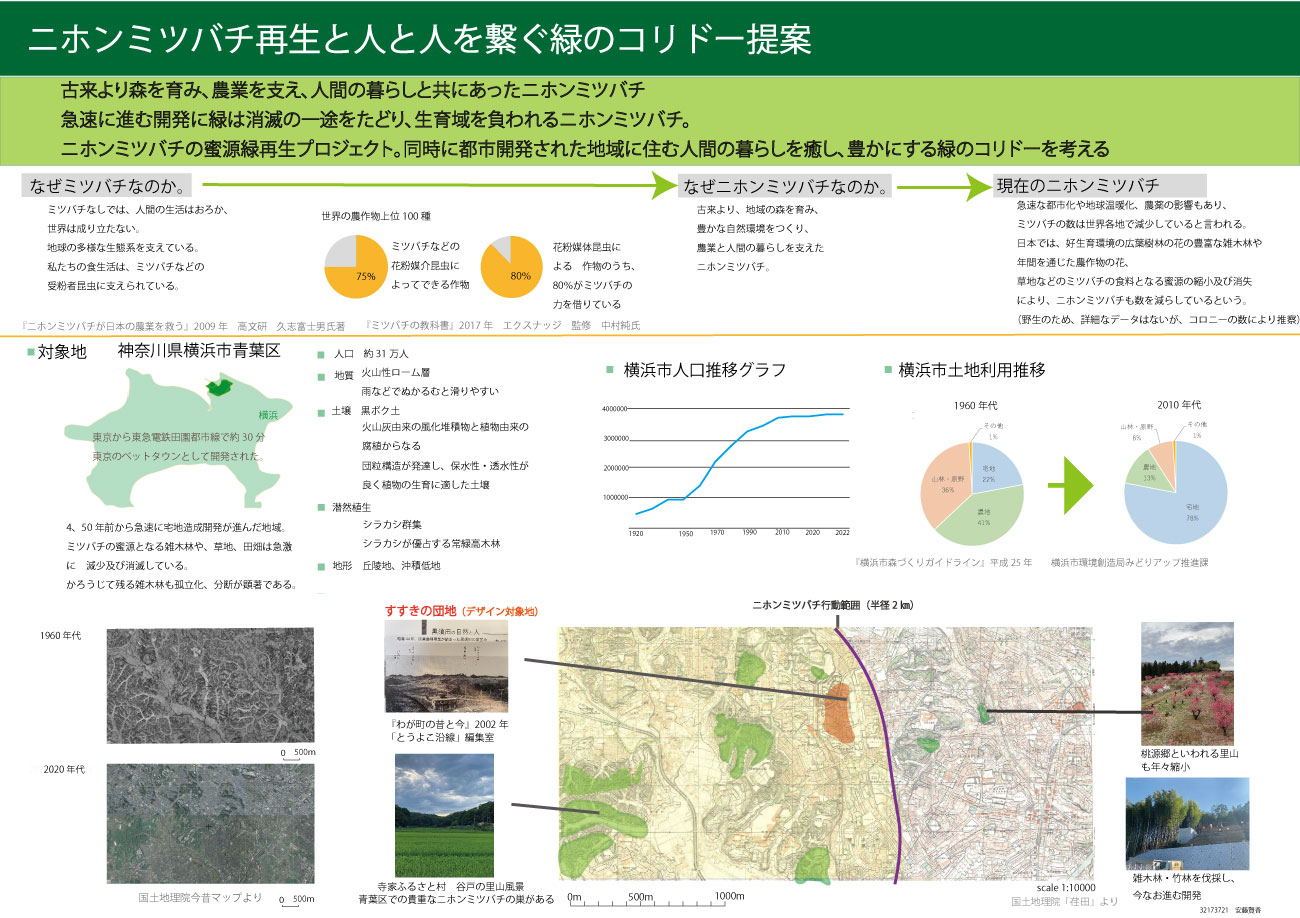Screen dimensions: 1300x918
Task: Click the green arrow before なぜニホンミツバチなのか
Action: [662, 186]
